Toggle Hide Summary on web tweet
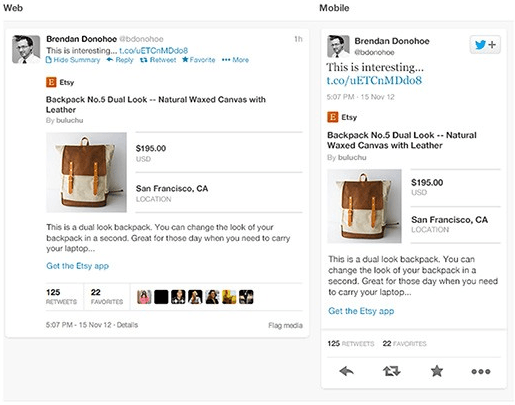Screen dimensions: 515x405 [x=73, y=60]
